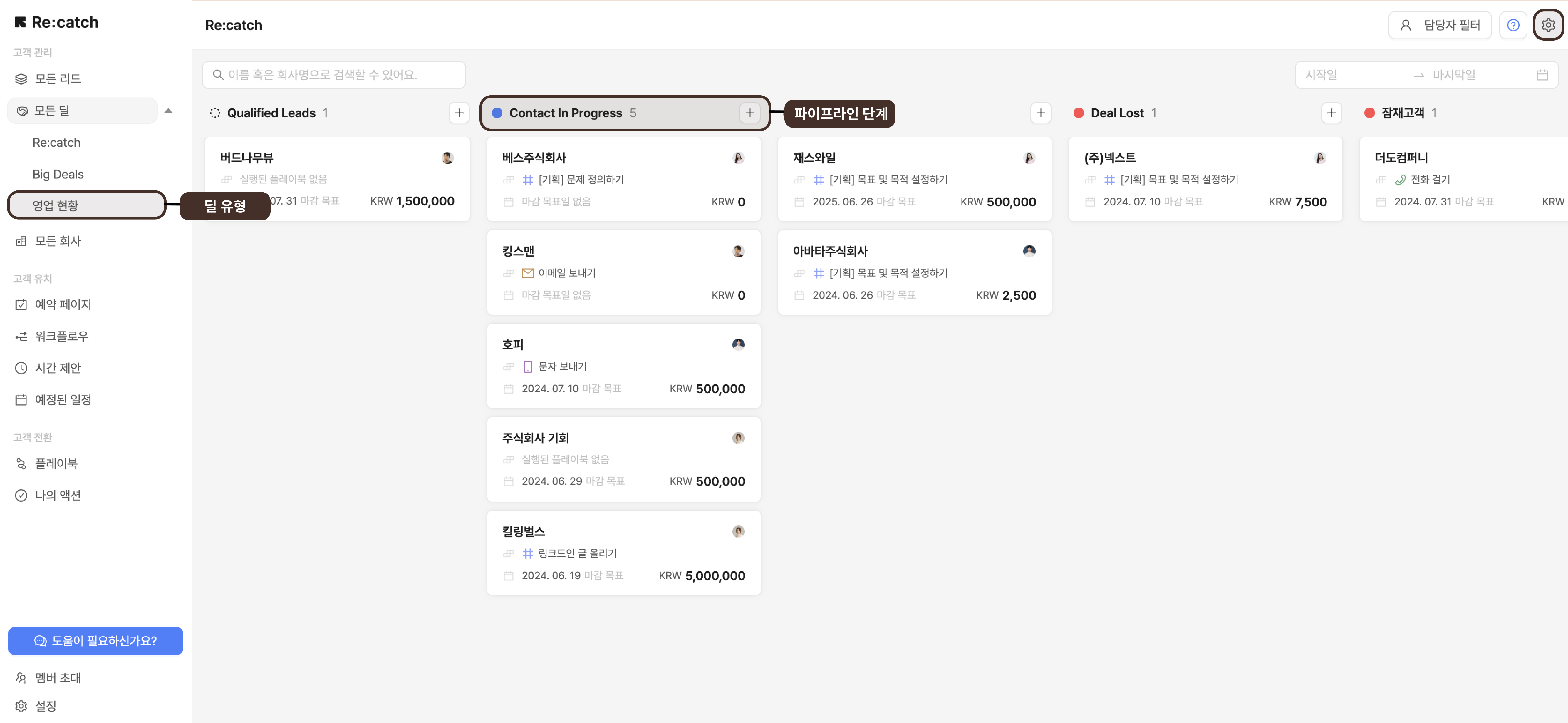Open the 시작일 start date picker
This screenshot has height=723, width=1568.
[x=1321, y=75]
